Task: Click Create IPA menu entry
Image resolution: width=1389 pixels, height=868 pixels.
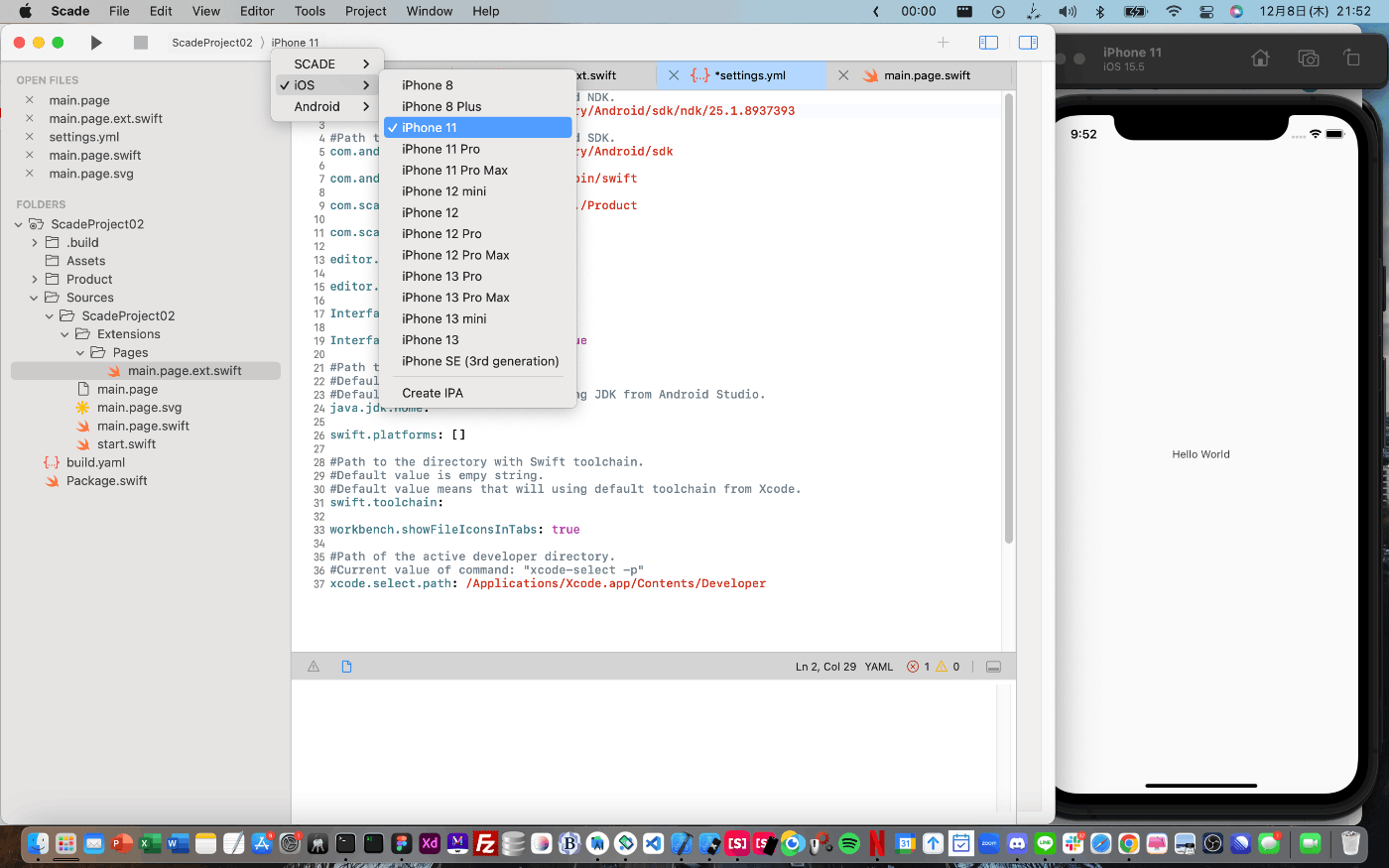Action: pyautogui.click(x=477, y=393)
